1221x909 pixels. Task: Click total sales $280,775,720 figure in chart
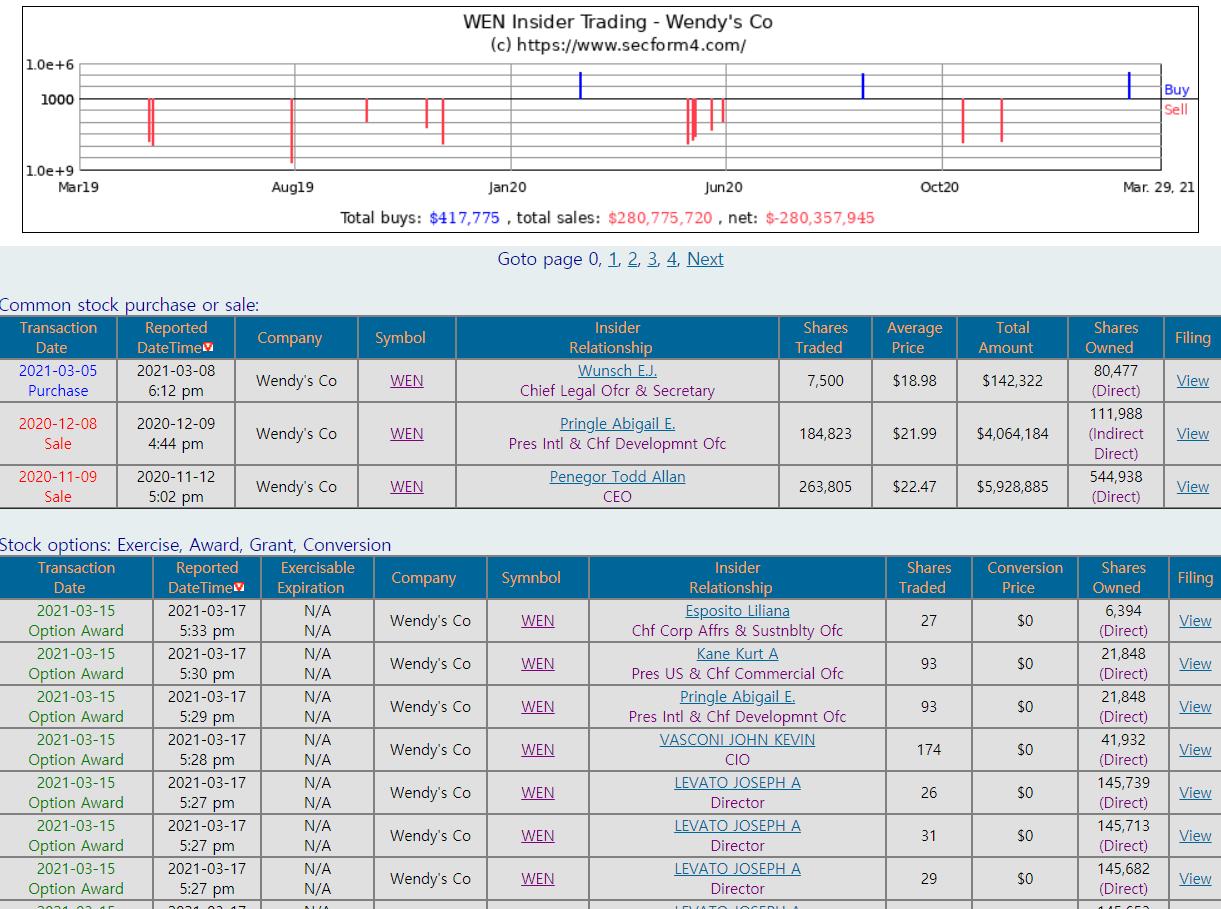pyautogui.click(x=660, y=218)
